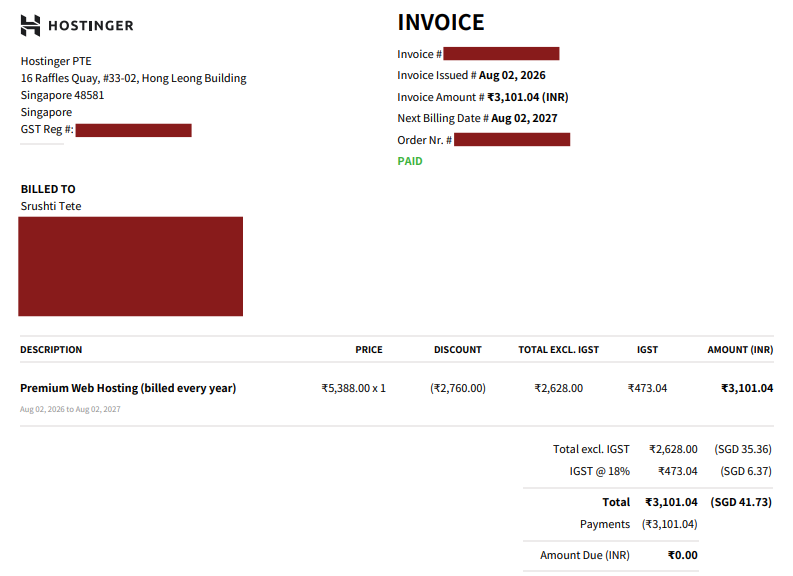Click the '(SGD 6.37)' value

pos(746,471)
